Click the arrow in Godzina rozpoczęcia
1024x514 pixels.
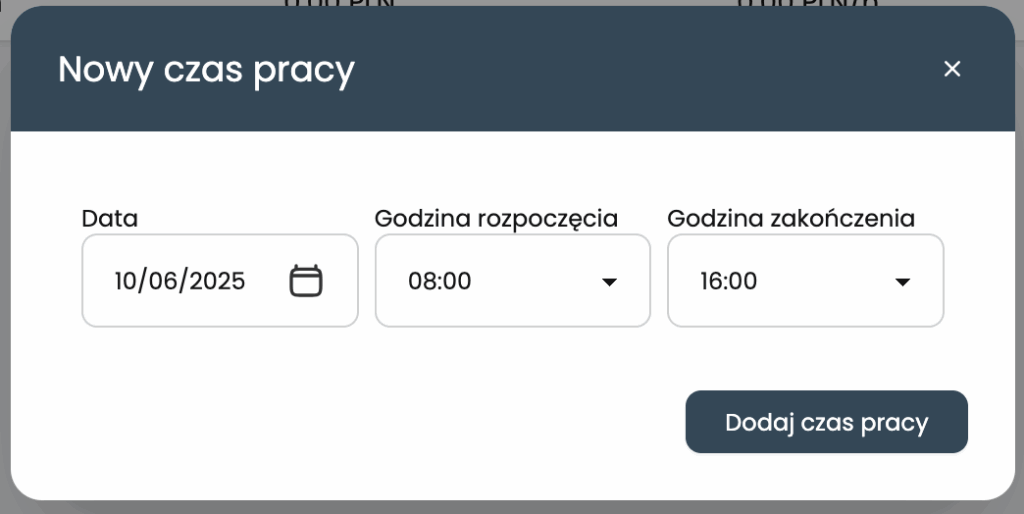(x=609, y=282)
